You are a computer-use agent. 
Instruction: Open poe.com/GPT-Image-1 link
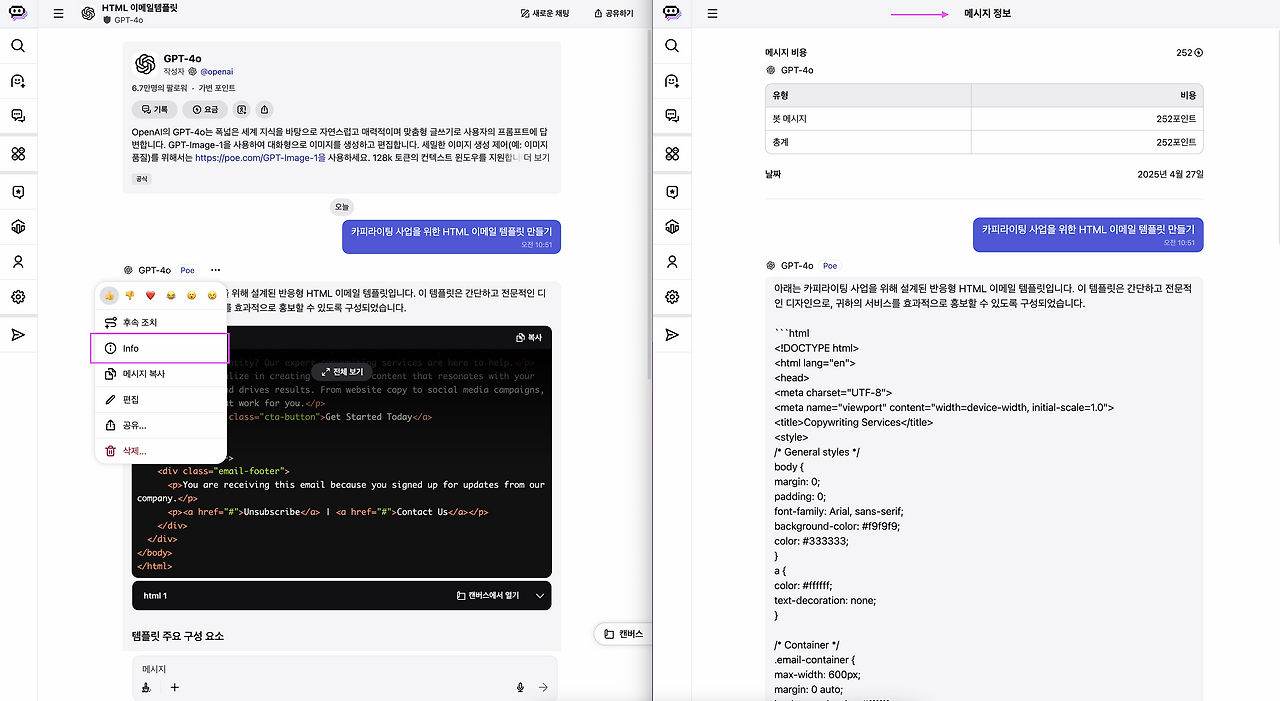pos(260,158)
